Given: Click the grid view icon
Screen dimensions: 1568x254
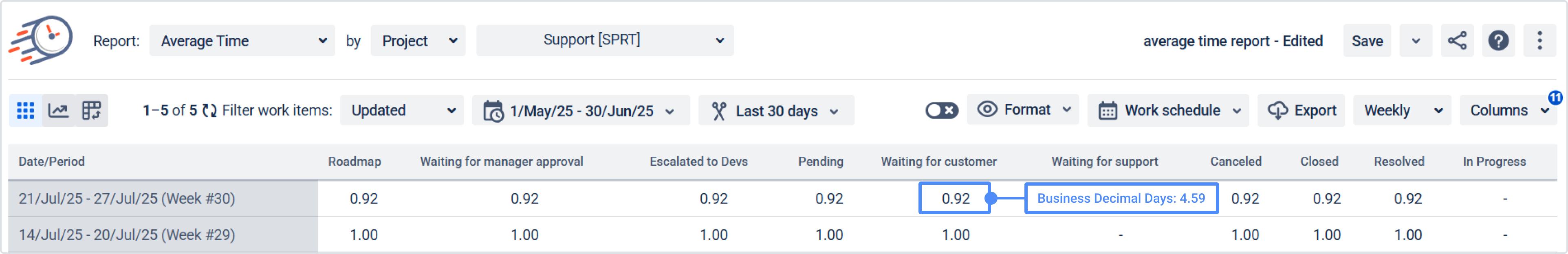Looking at the screenshot, I should 26,111.
